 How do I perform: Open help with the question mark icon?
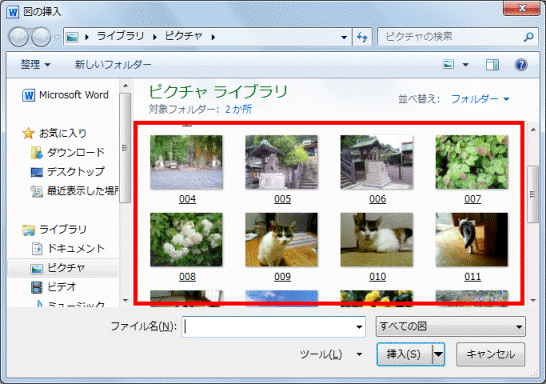pyautogui.click(x=521, y=65)
